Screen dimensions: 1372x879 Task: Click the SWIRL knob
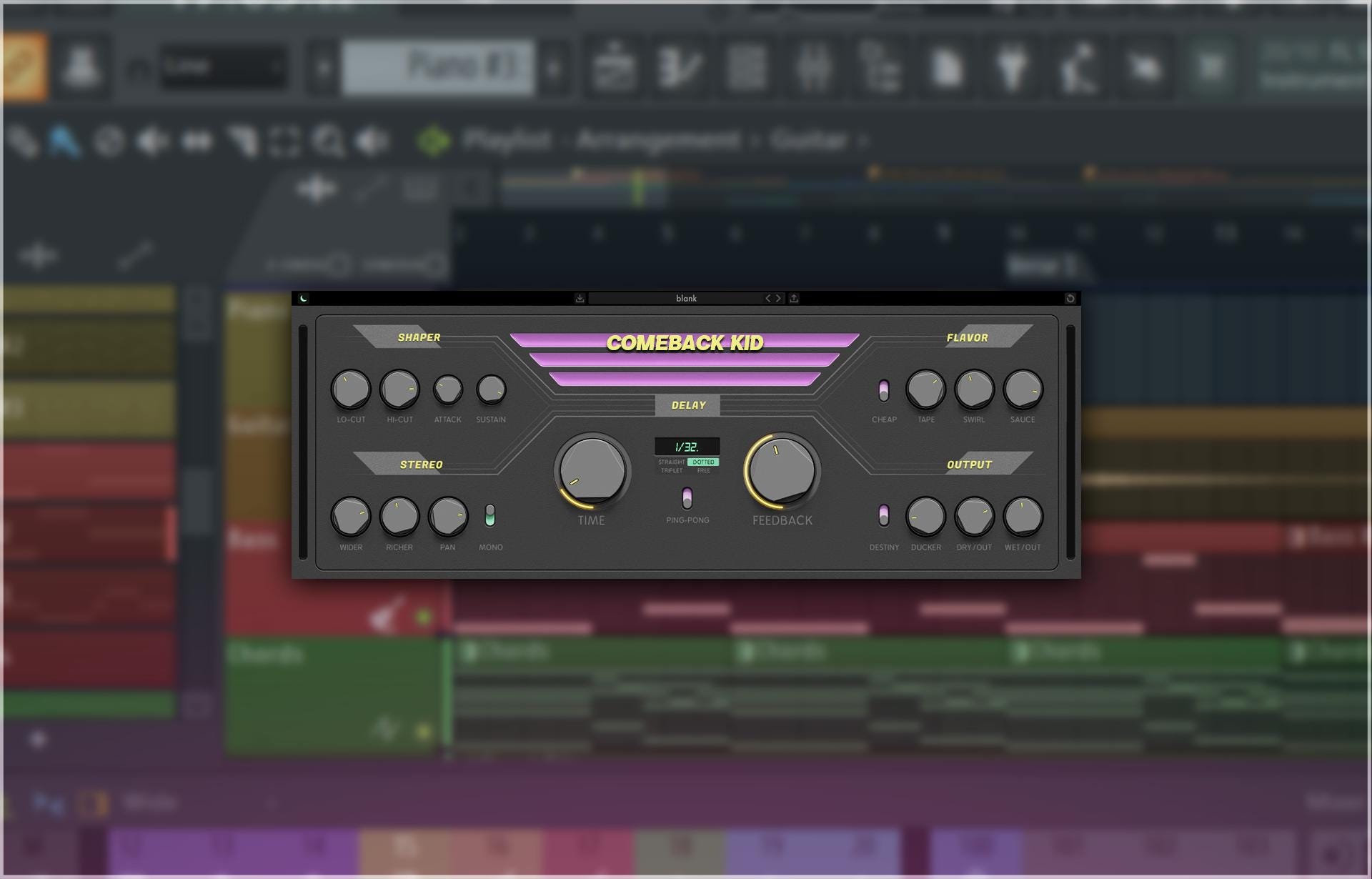pos(974,389)
